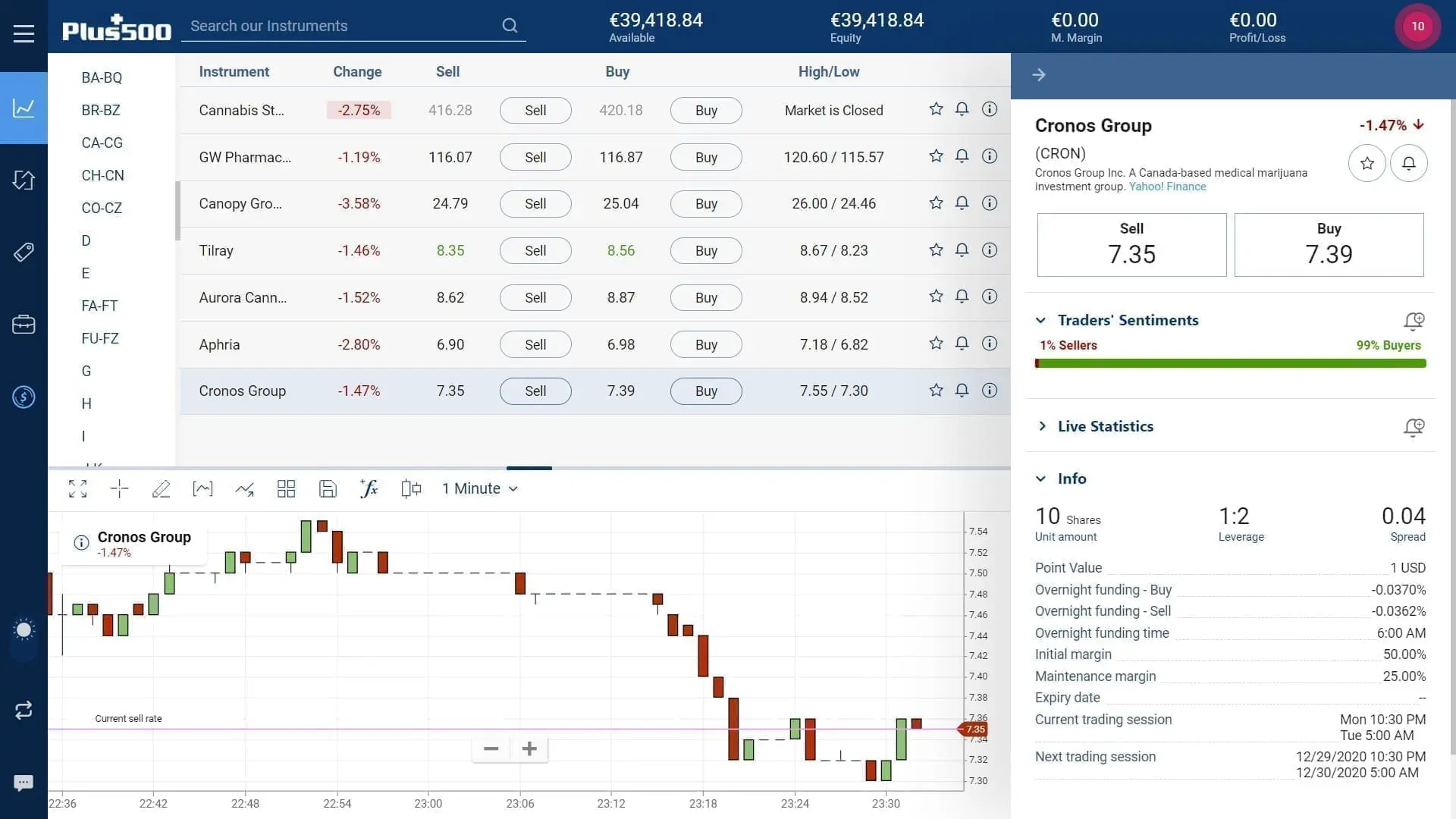
Task: Select the FU-FZ instrument category
Action: 100,338
